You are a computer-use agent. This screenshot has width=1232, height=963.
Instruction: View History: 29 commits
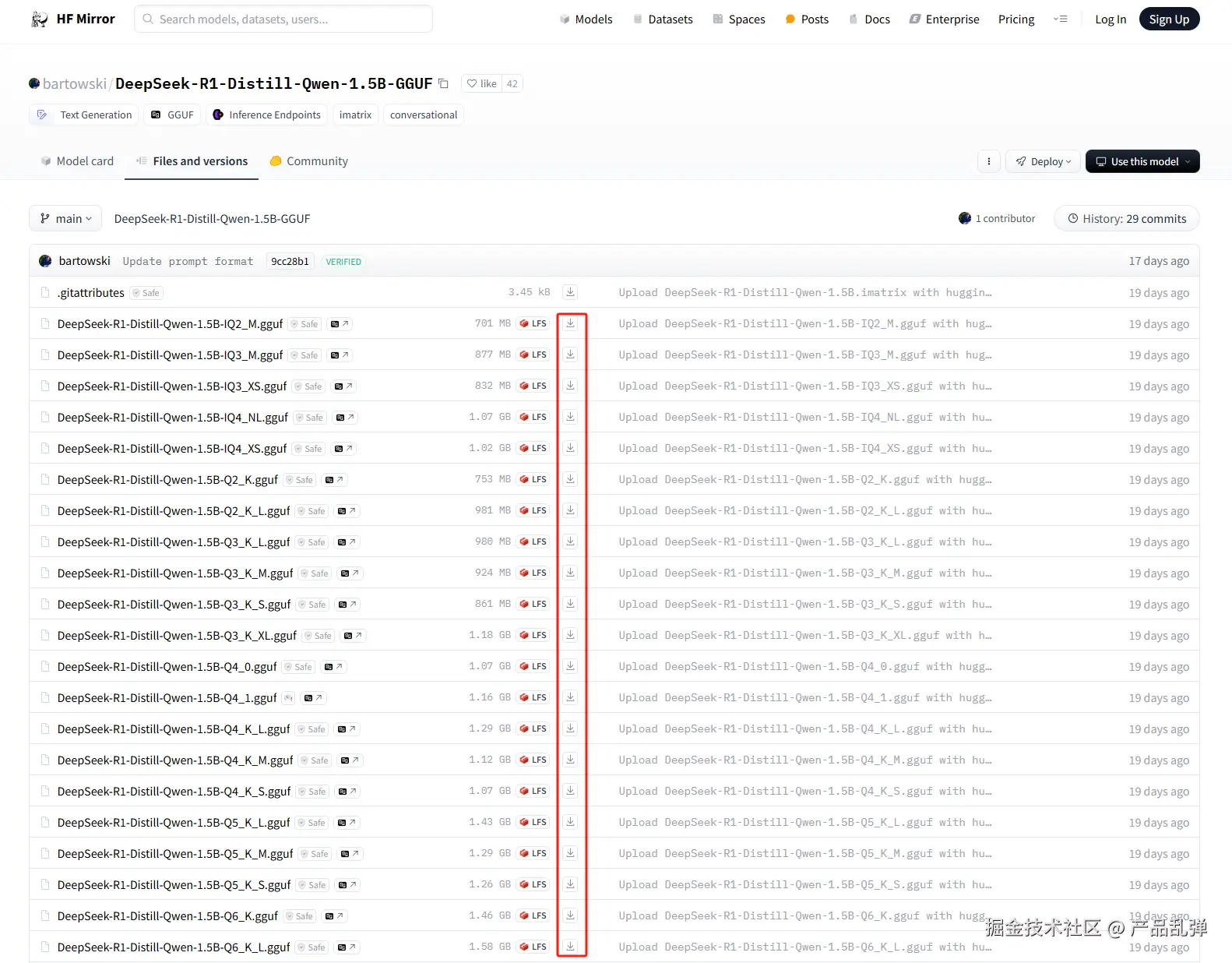click(1126, 219)
